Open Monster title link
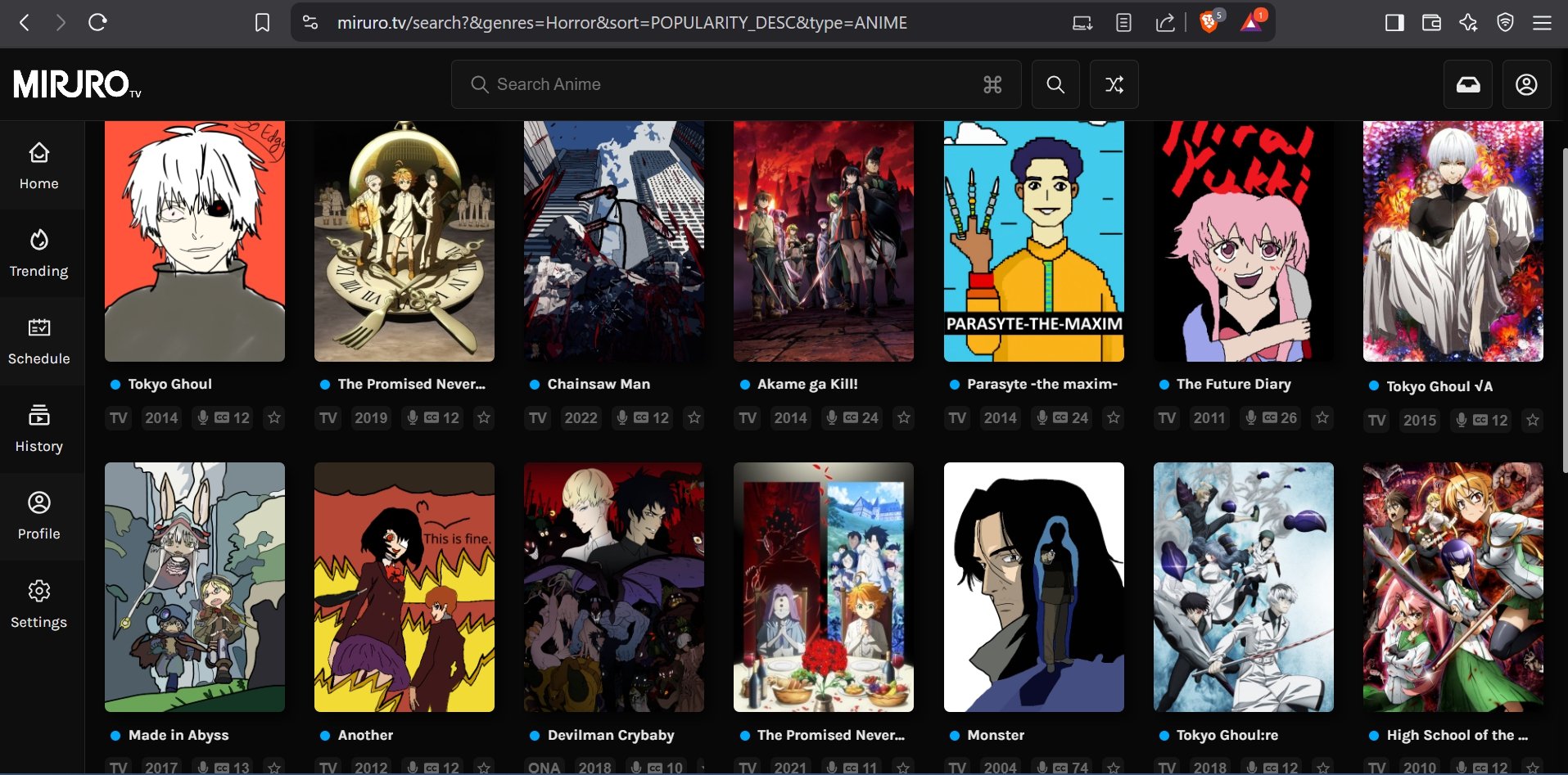The width and height of the screenshot is (1568, 775). [x=996, y=735]
